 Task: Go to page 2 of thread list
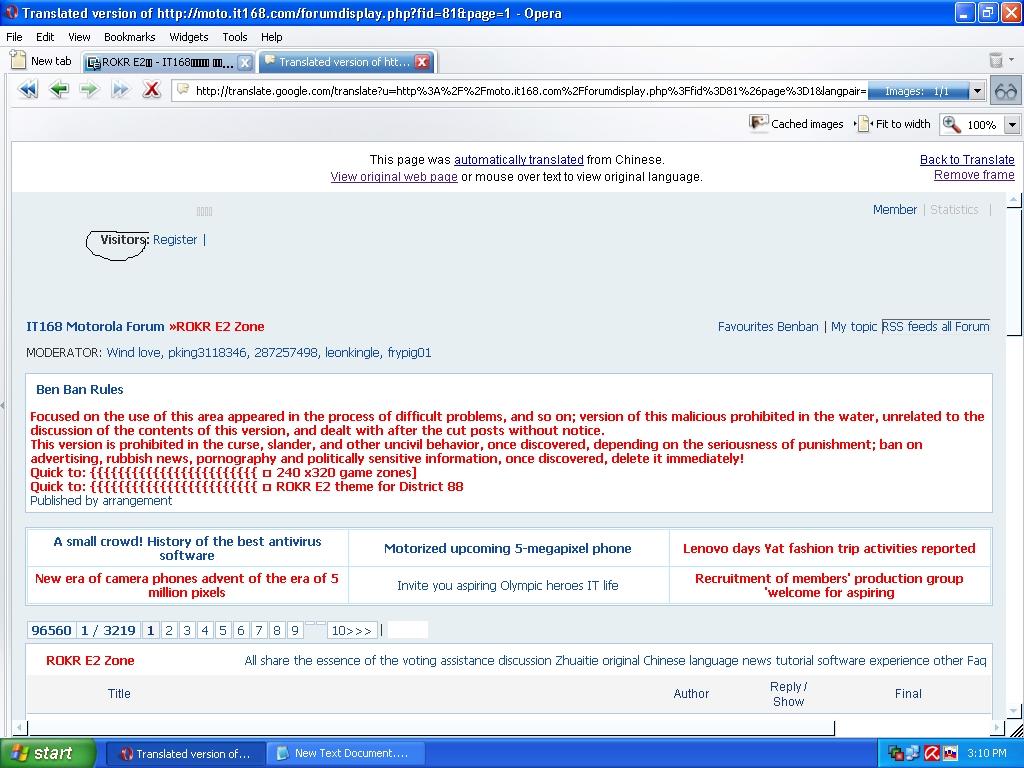(169, 630)
